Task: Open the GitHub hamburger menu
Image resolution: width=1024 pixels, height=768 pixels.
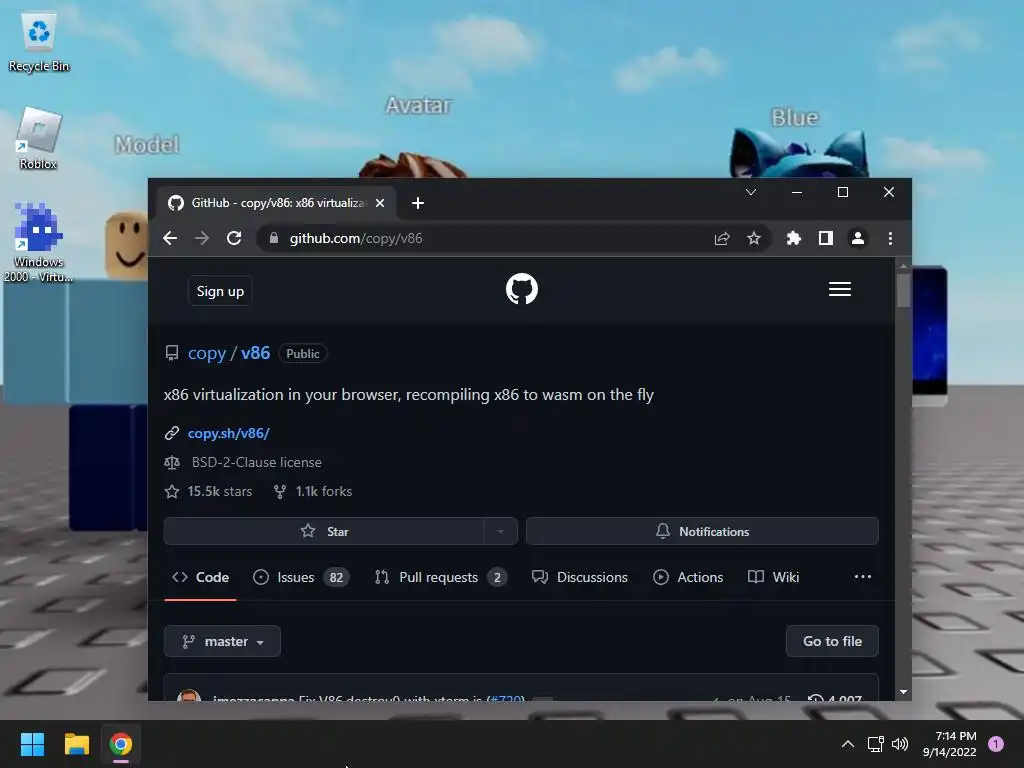Action: (x=840, y=289)
